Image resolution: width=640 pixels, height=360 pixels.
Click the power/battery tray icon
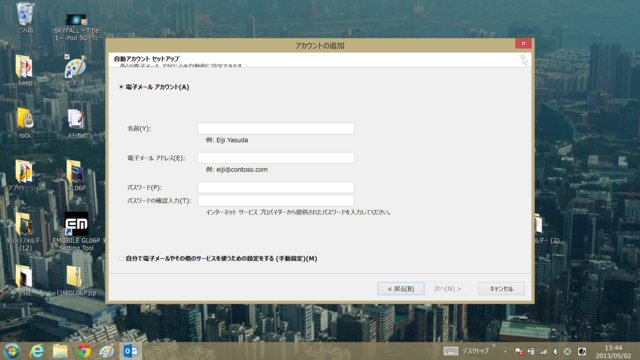pos(531,351)
